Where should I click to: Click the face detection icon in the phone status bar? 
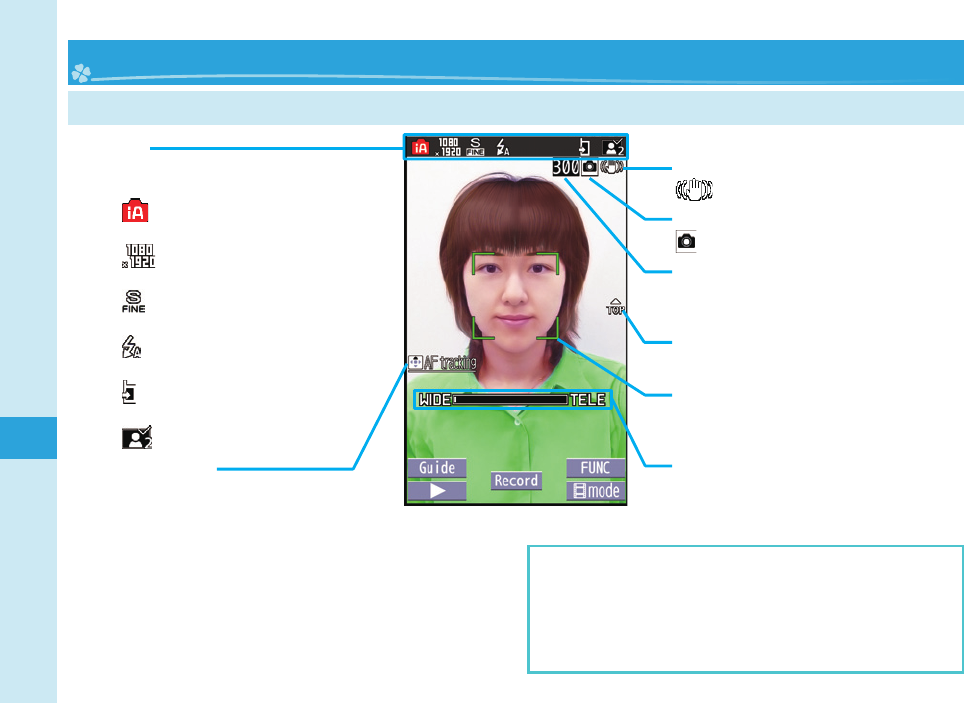coord(613,147)
